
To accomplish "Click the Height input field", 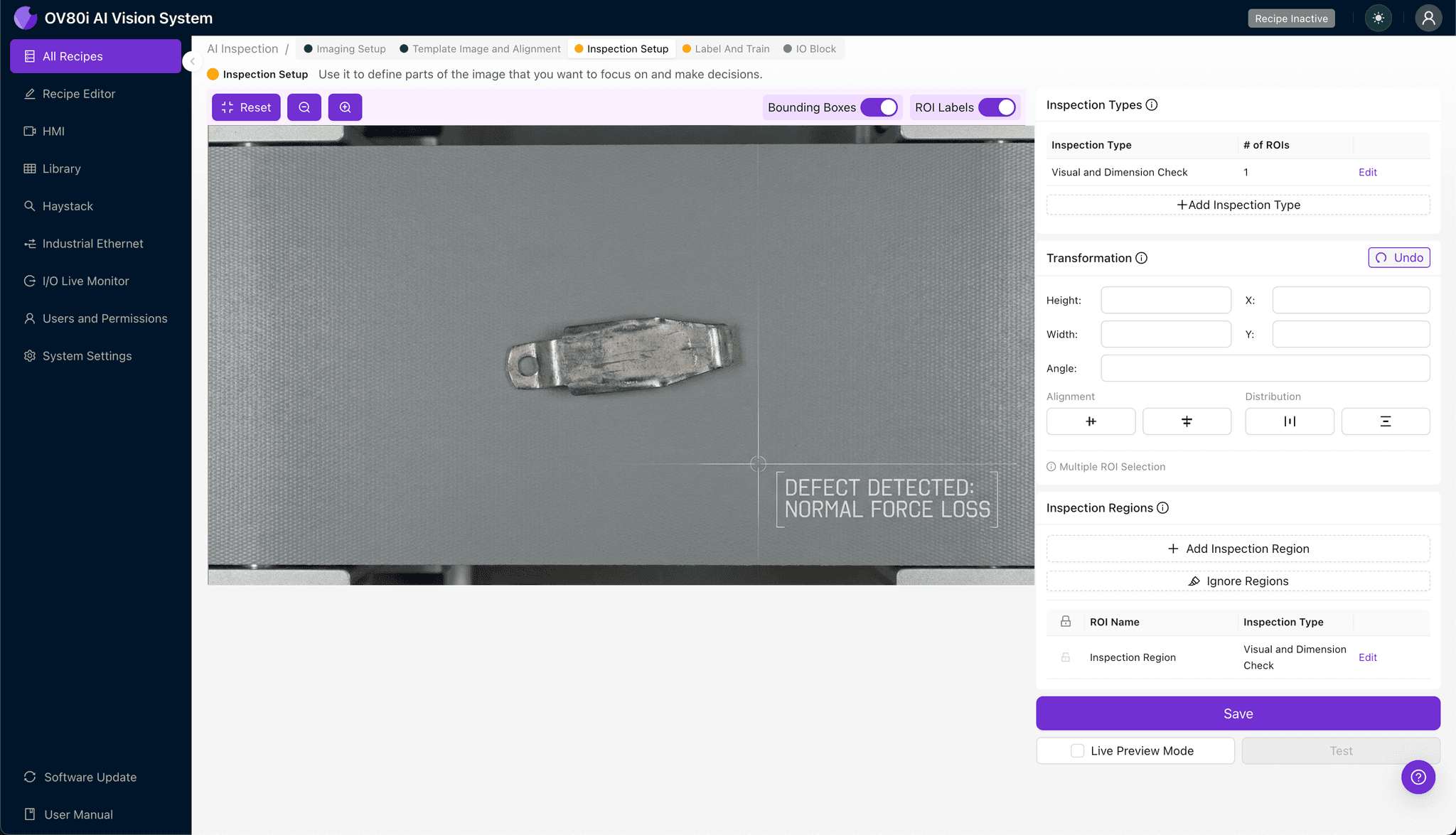I will pos(1166,300).
